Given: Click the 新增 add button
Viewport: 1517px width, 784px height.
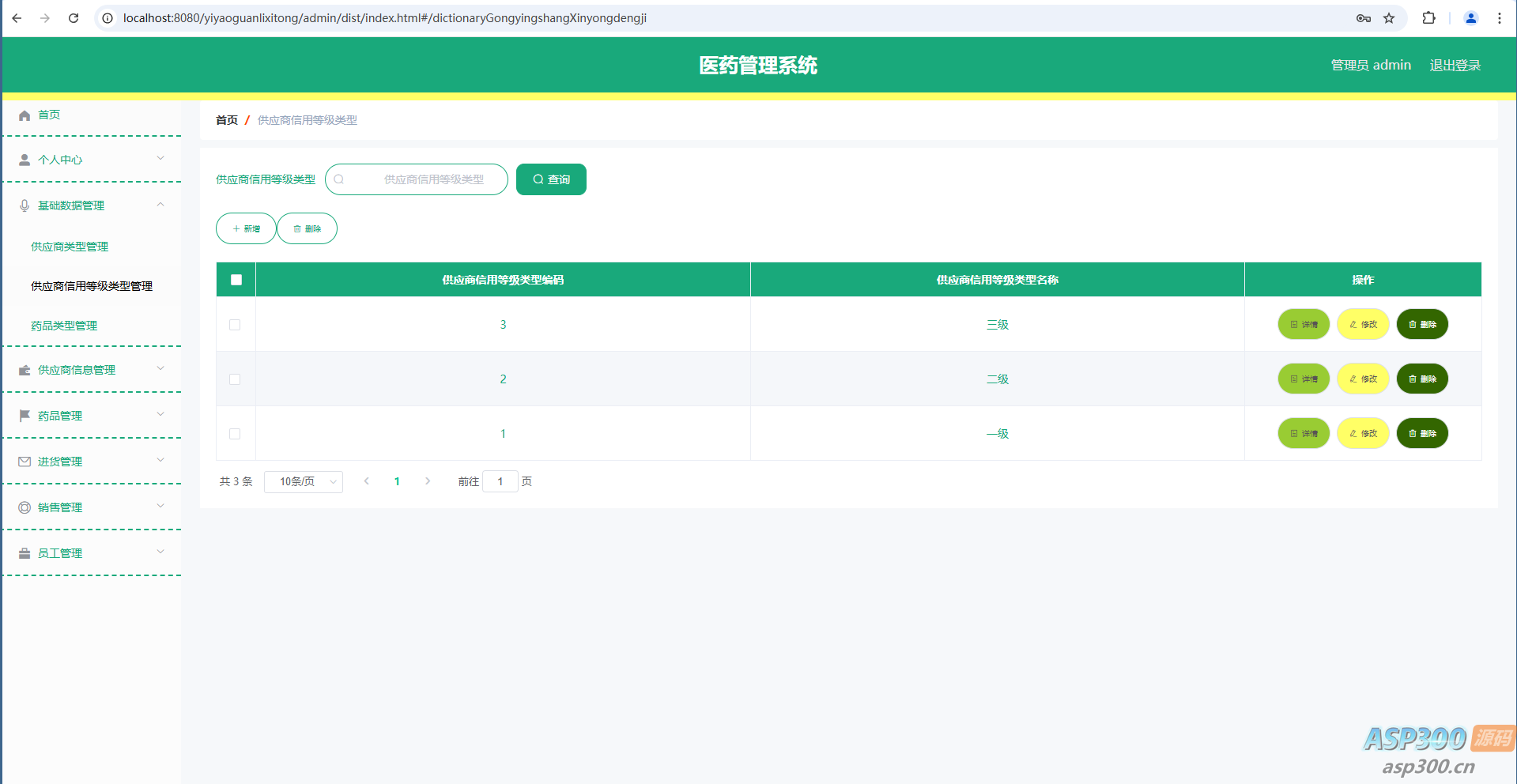Looking at the screenshot, I should [246, 228].
